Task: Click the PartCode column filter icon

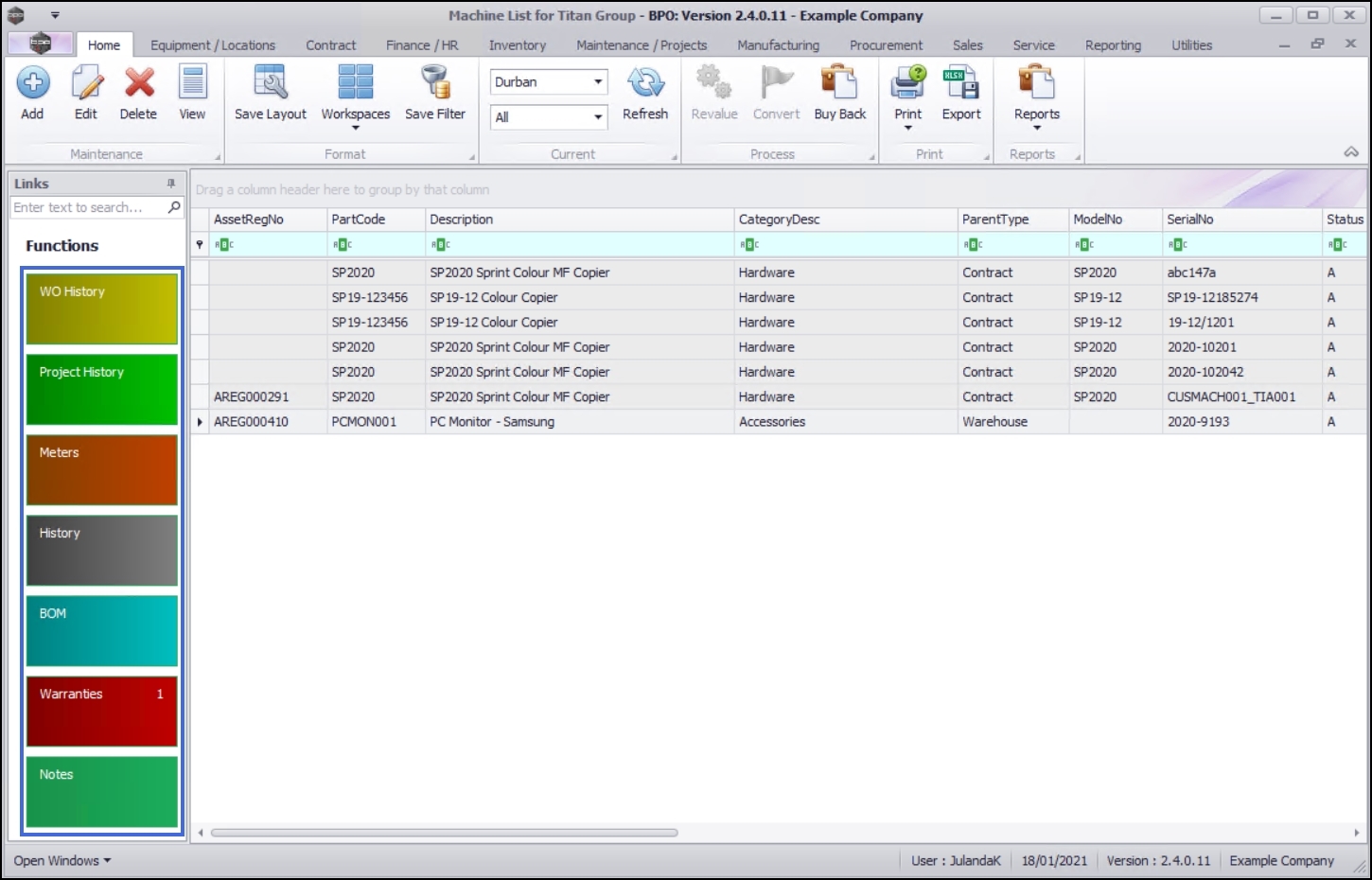Action: 343,245
